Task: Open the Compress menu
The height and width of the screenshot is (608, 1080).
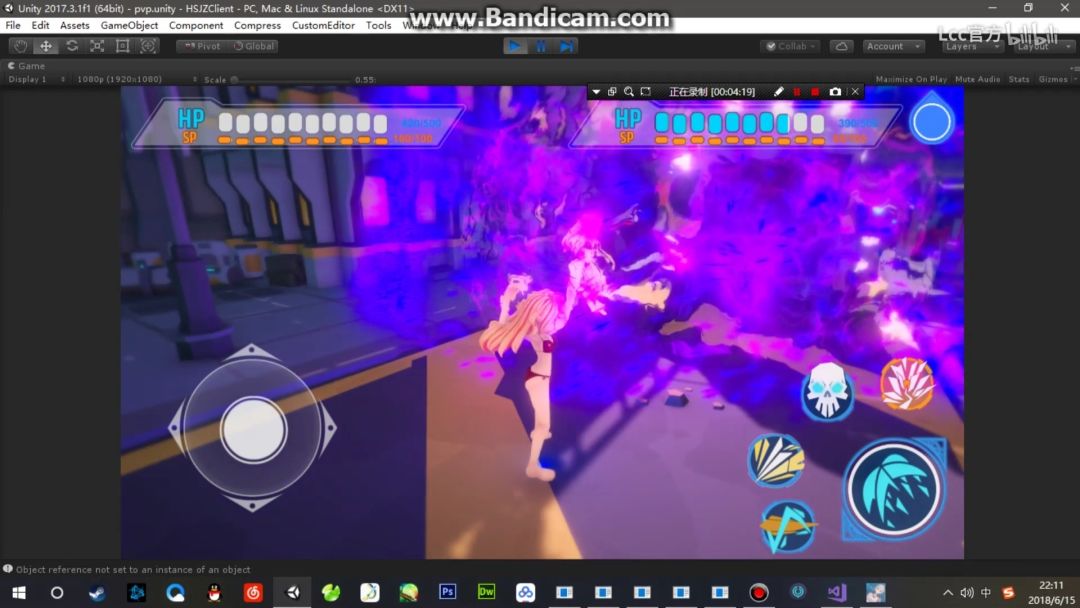Action: tap(257, 25)
